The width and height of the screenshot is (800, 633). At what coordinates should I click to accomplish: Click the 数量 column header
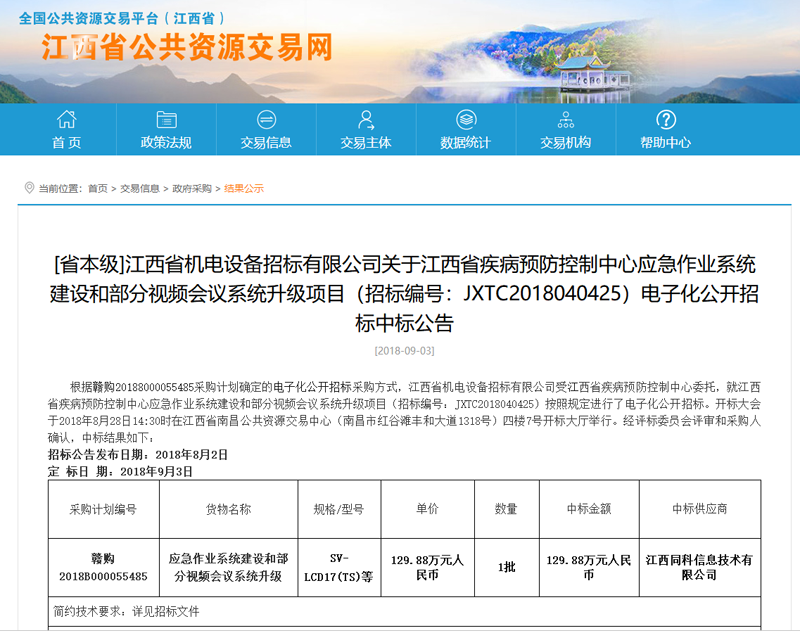pyautogui.click(x=507, y=509)
